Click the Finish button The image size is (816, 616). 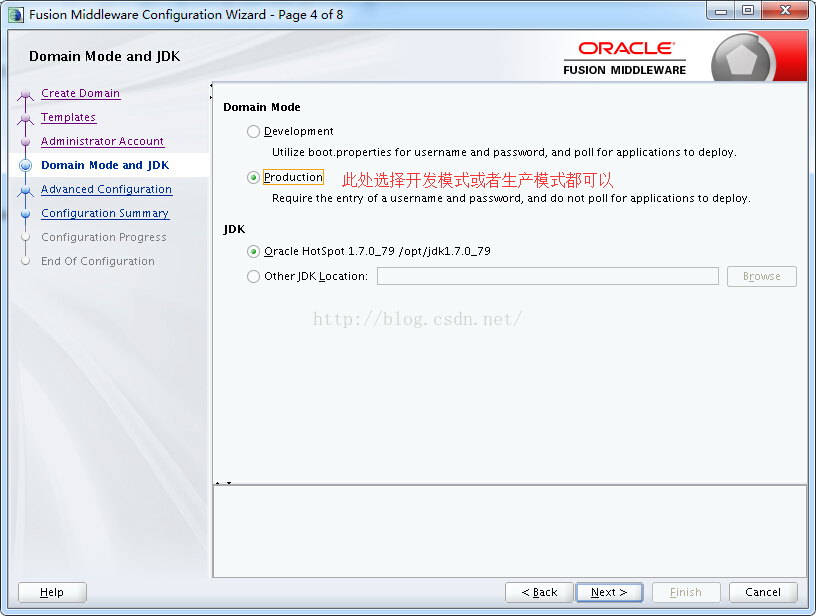(686, 592)
